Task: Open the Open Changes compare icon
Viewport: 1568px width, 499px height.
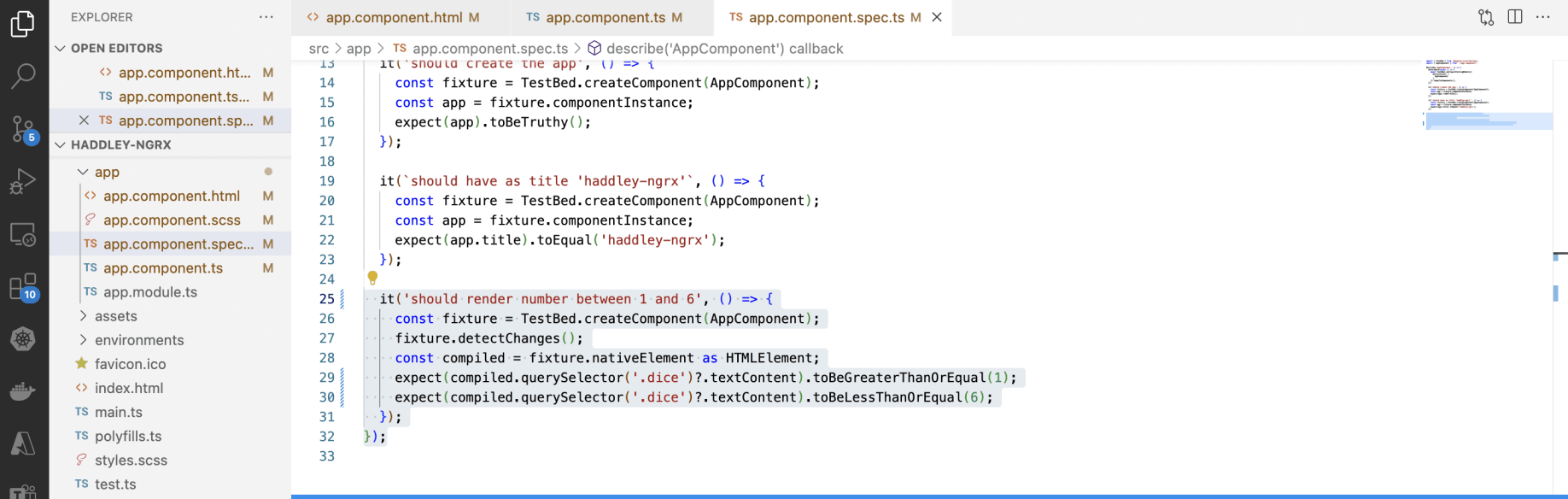Action: tap(1486, 17)
